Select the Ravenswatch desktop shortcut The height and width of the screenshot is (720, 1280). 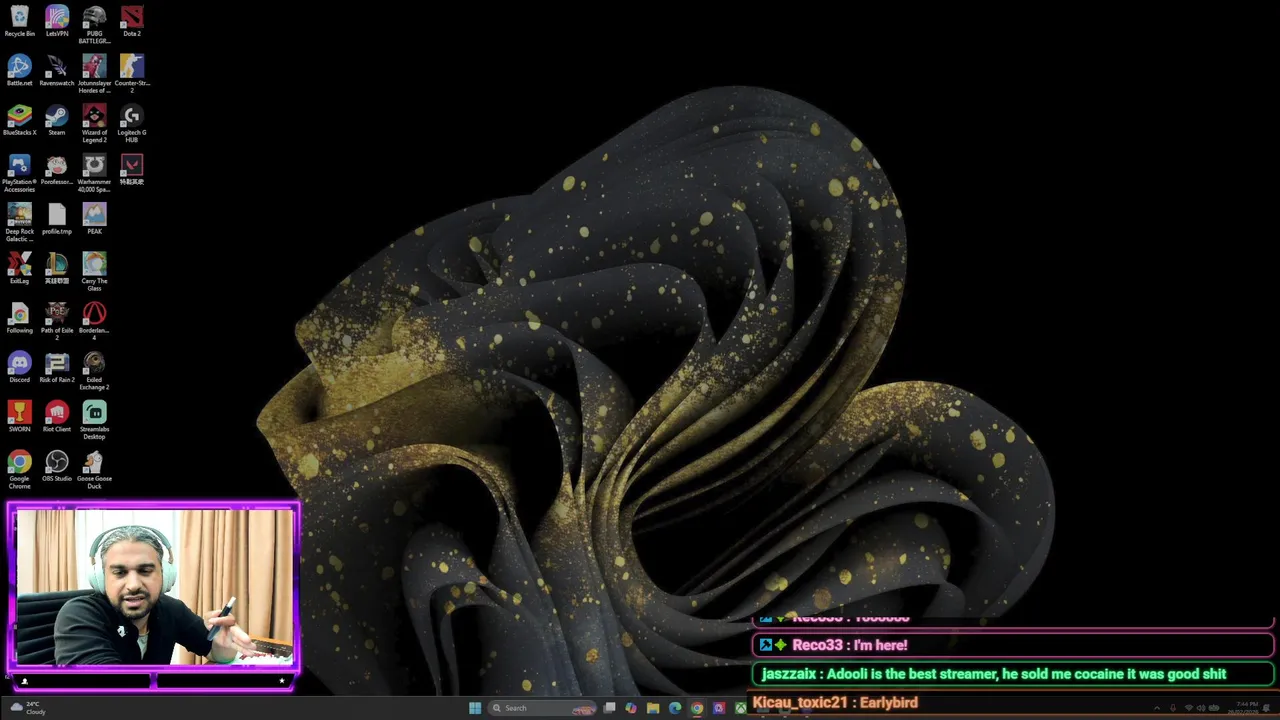(x=57, y=70)
